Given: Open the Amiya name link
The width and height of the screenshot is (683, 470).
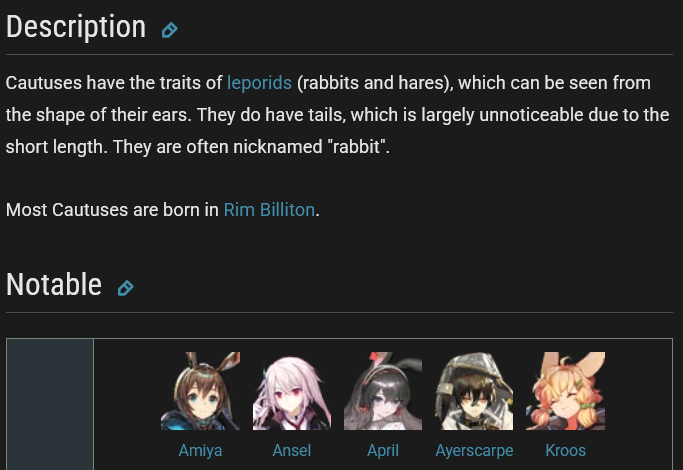Looking at the screenshot, I should click(200, 450).
